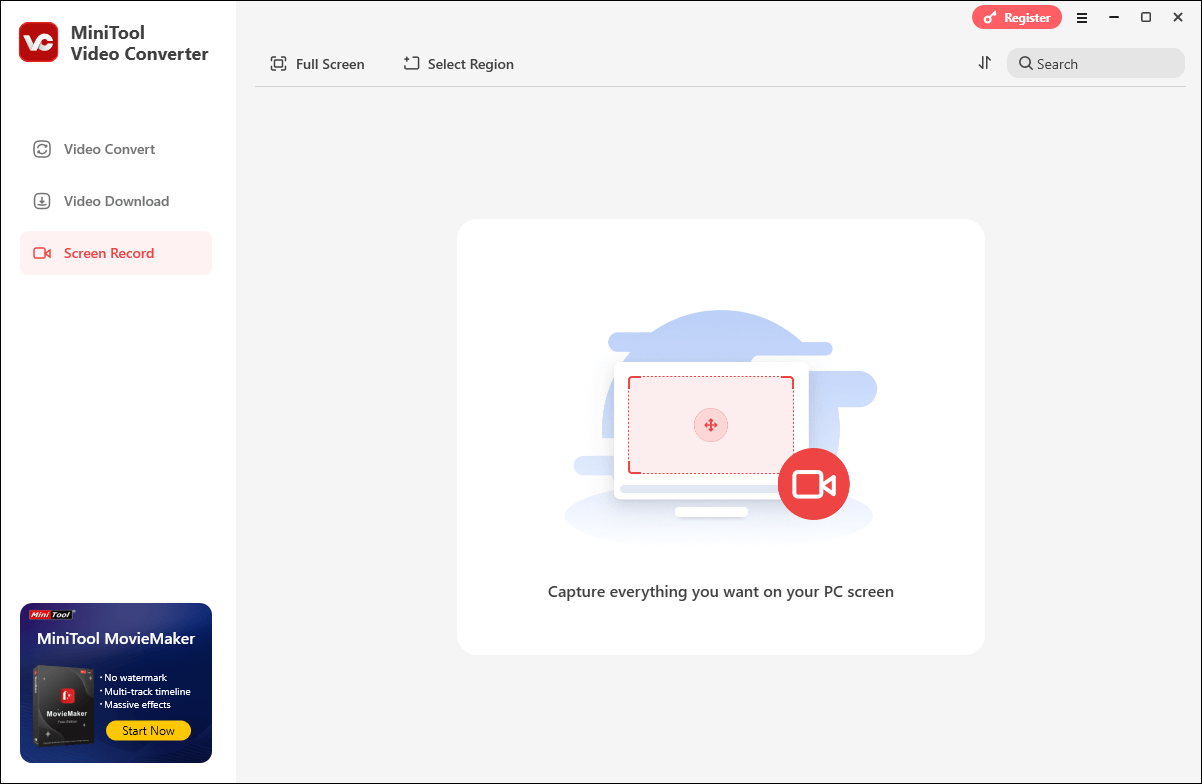This screenshot has width=1202, height=784.
Task: Click the magnifier icon in Search
Action: 1026,64
